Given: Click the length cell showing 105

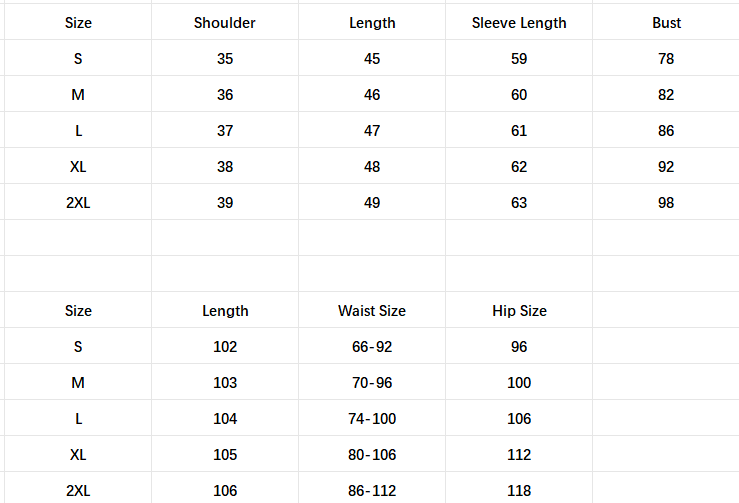Looking at the screenshot, I should [225, 455].
